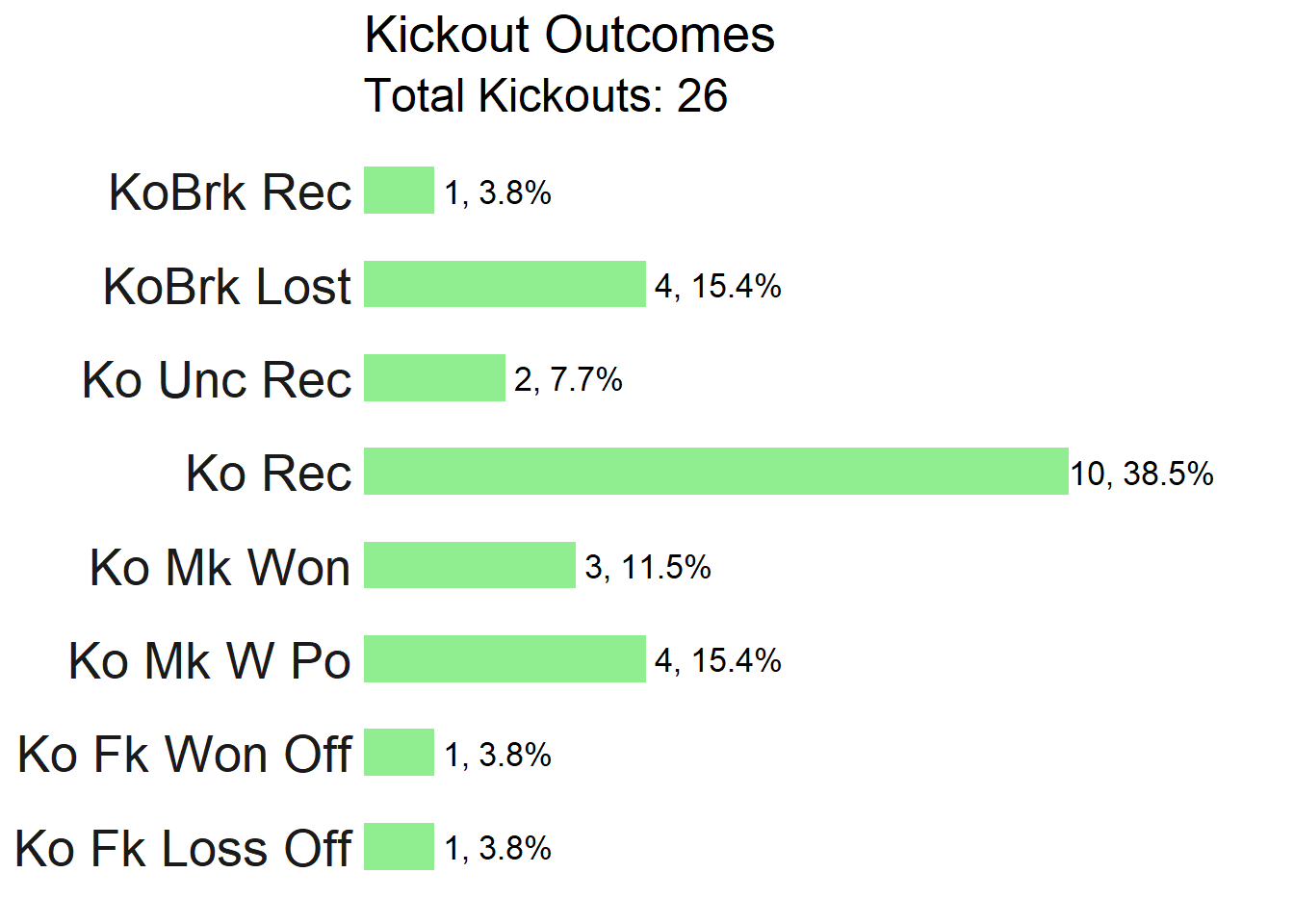Select the 3, 11.5% value label
1294x924 pixels.
[648, 567]
